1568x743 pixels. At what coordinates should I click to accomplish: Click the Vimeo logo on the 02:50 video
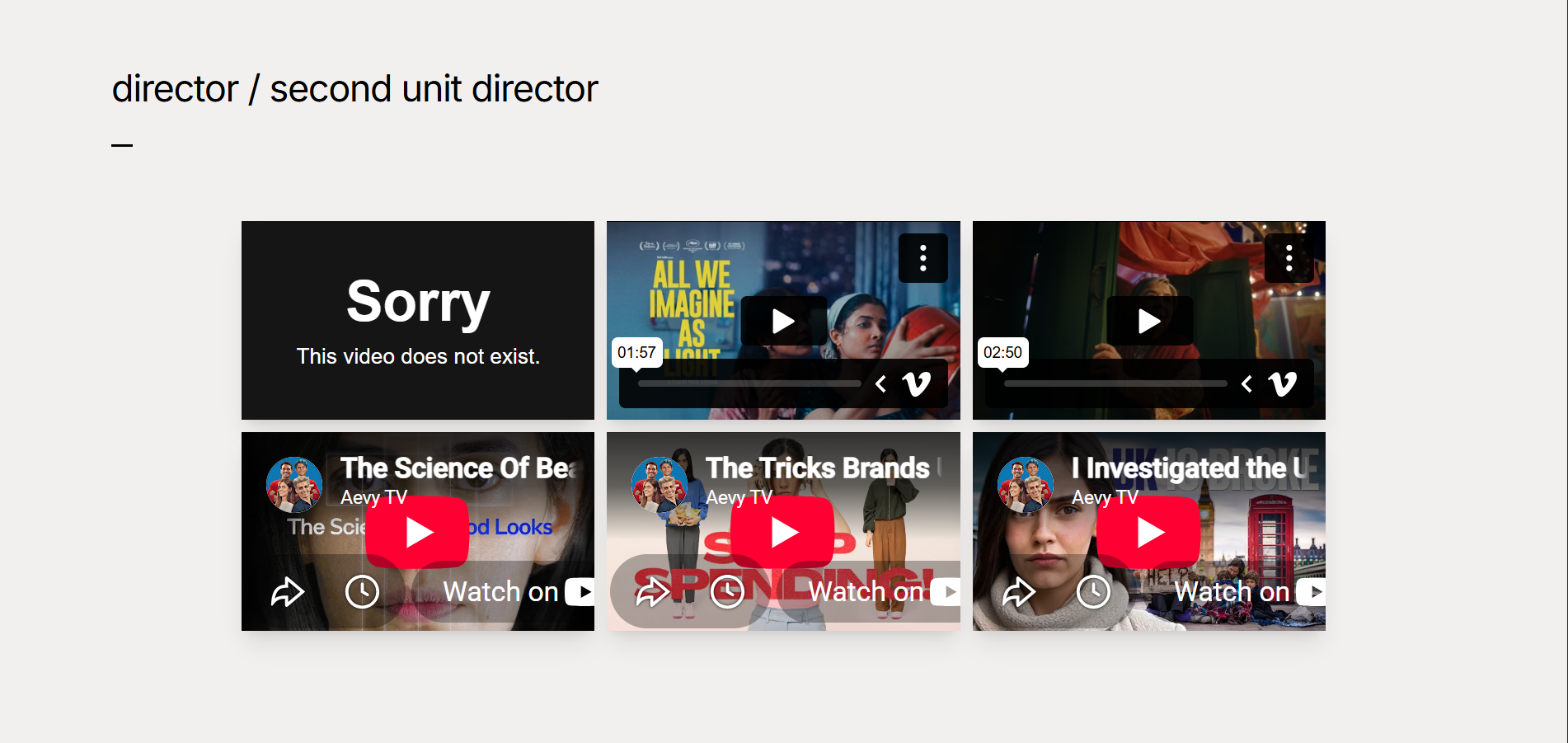pyautogui.click(x=1283, y=383)
